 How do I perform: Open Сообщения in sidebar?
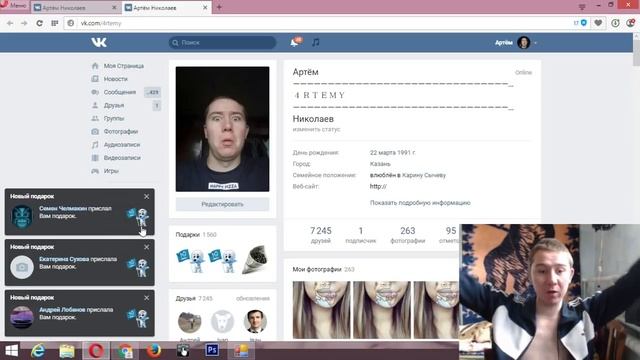click(x=120, y=92)
